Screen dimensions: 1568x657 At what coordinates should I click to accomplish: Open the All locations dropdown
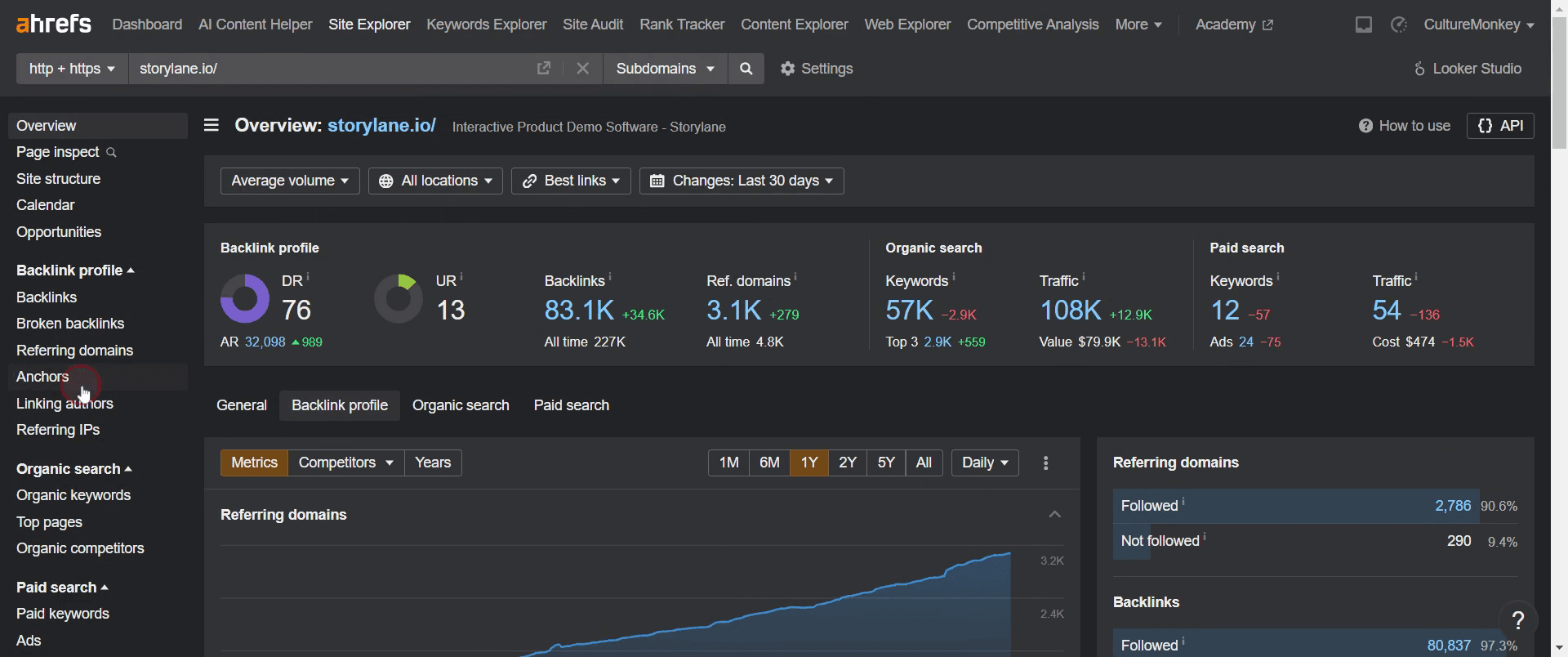tap(435, 181)
